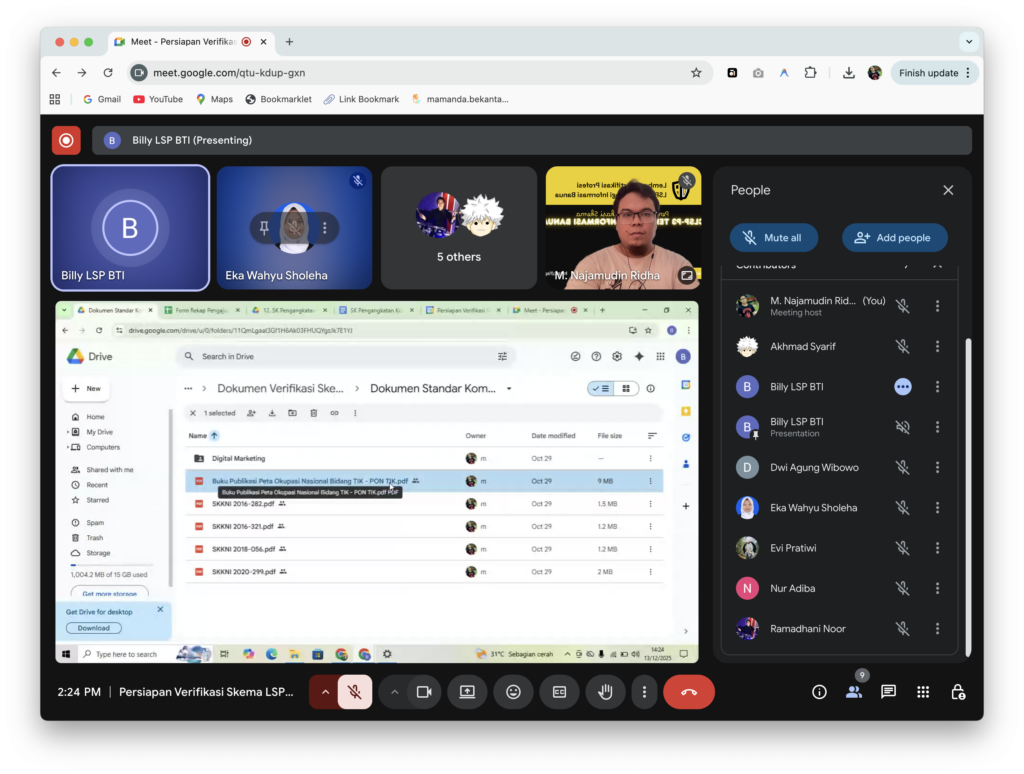
Task: Open the host controls lock icon
Action: click(x=957, y=692)
